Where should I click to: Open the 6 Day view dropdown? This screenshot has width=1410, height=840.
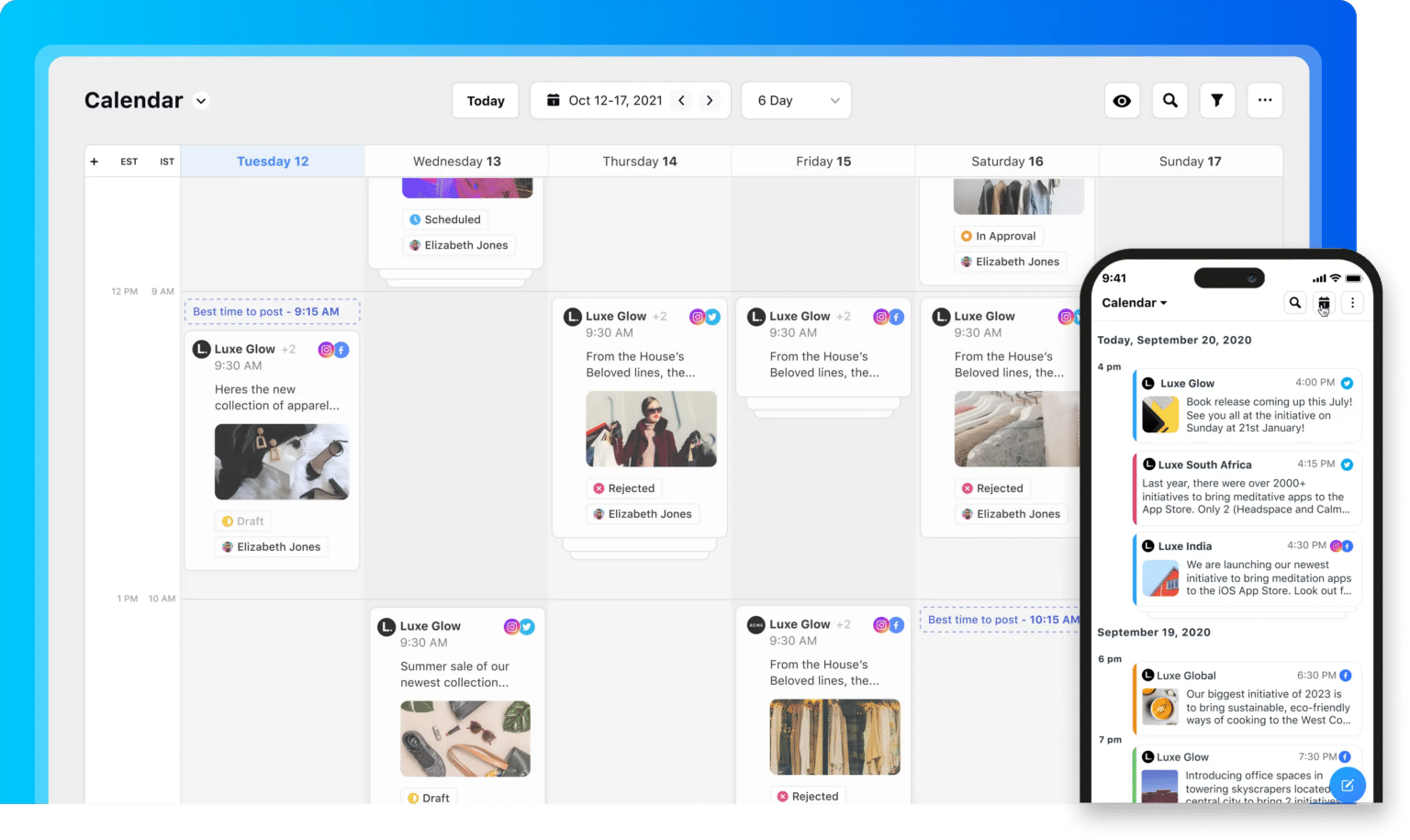click(x=797, y=101)
